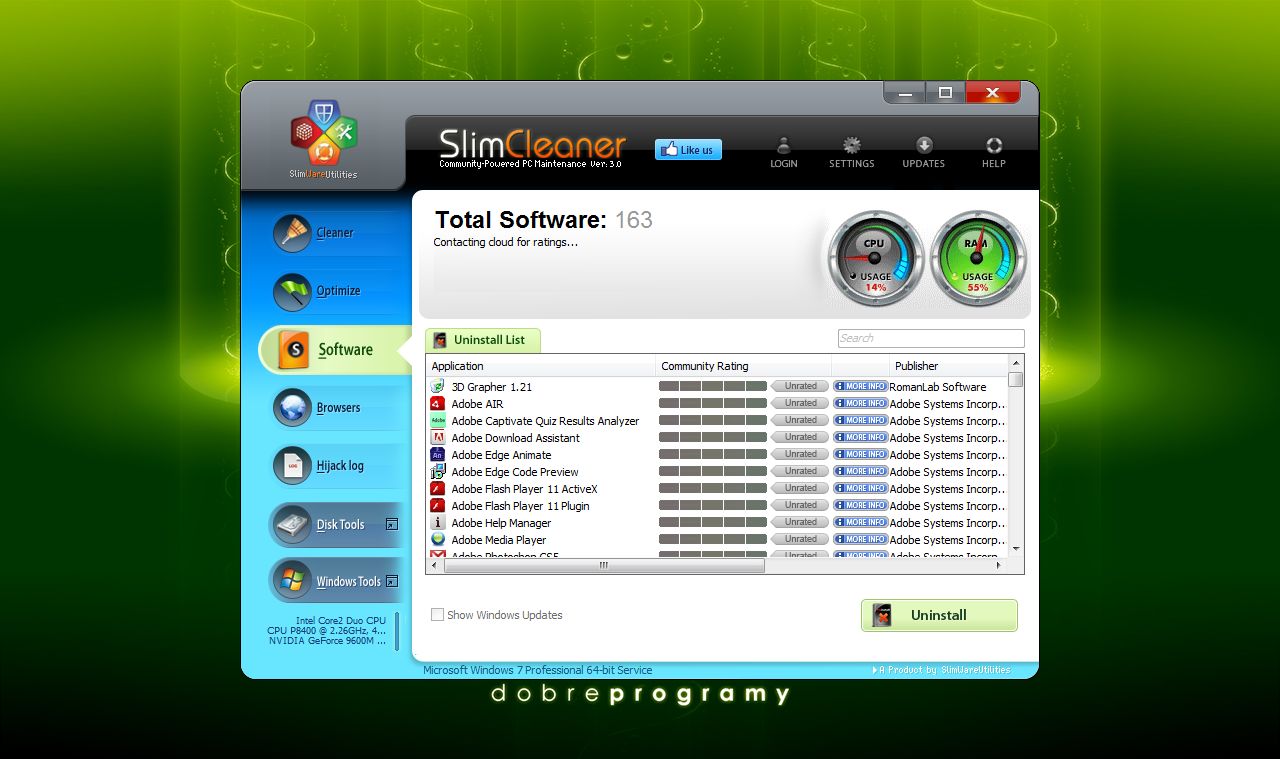Image resolution: width=1280 pixels, height=759 pixels.
Task: Click the Adobe Edge Code Preview icon
Action: [x=438, y=472]
